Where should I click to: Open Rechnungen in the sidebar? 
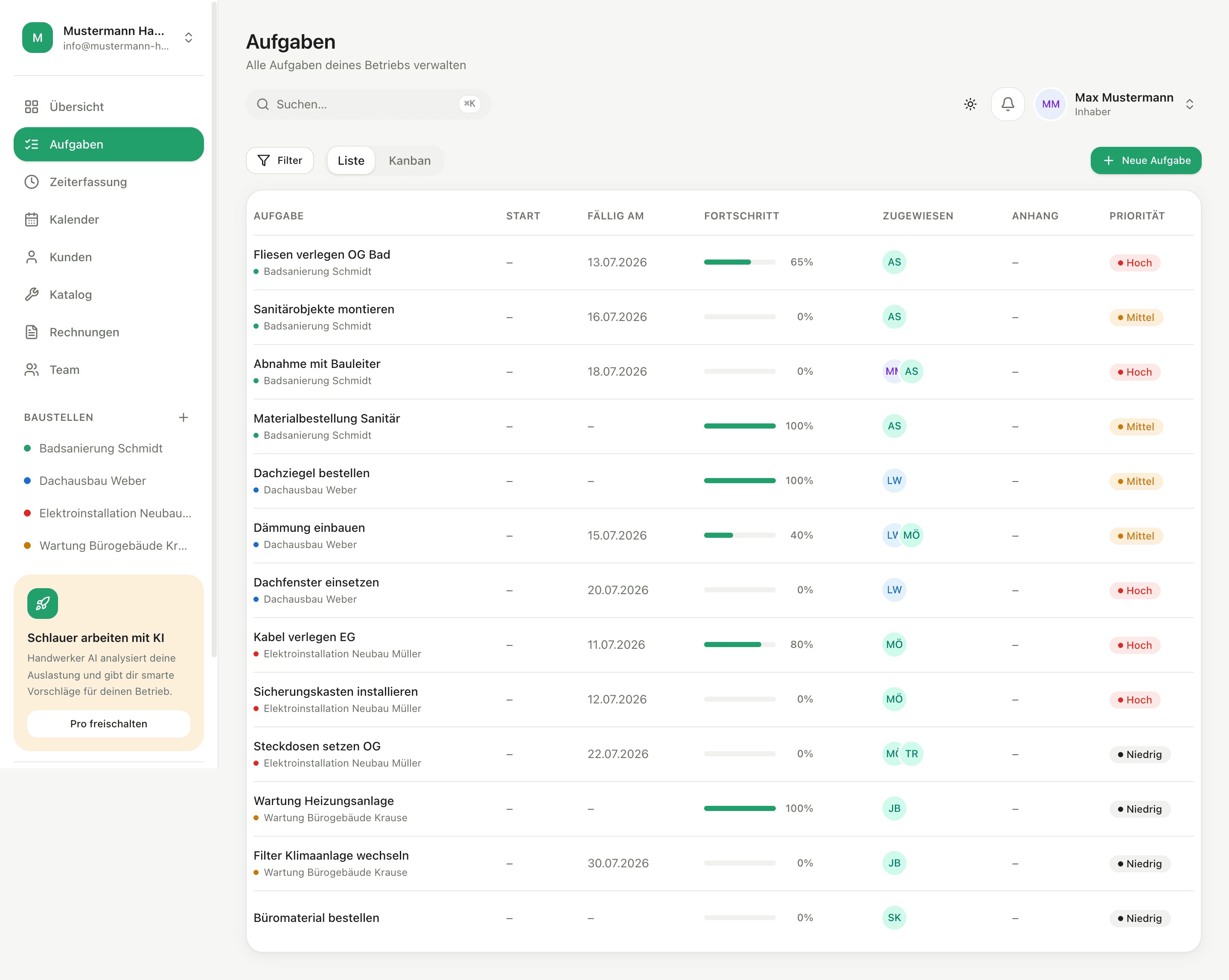pyautogui.click(x=108, y=332)
